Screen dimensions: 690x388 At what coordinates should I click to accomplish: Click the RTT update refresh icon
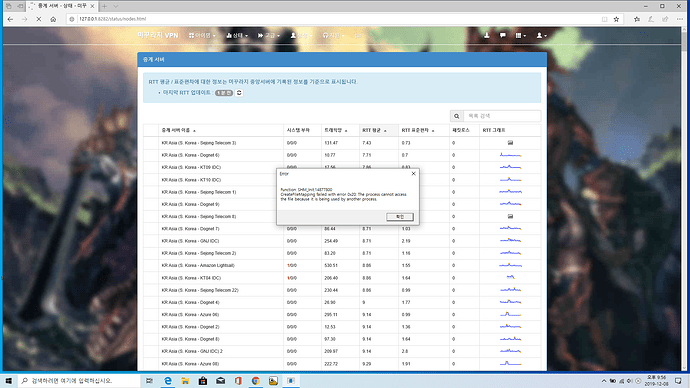[239, 93]
